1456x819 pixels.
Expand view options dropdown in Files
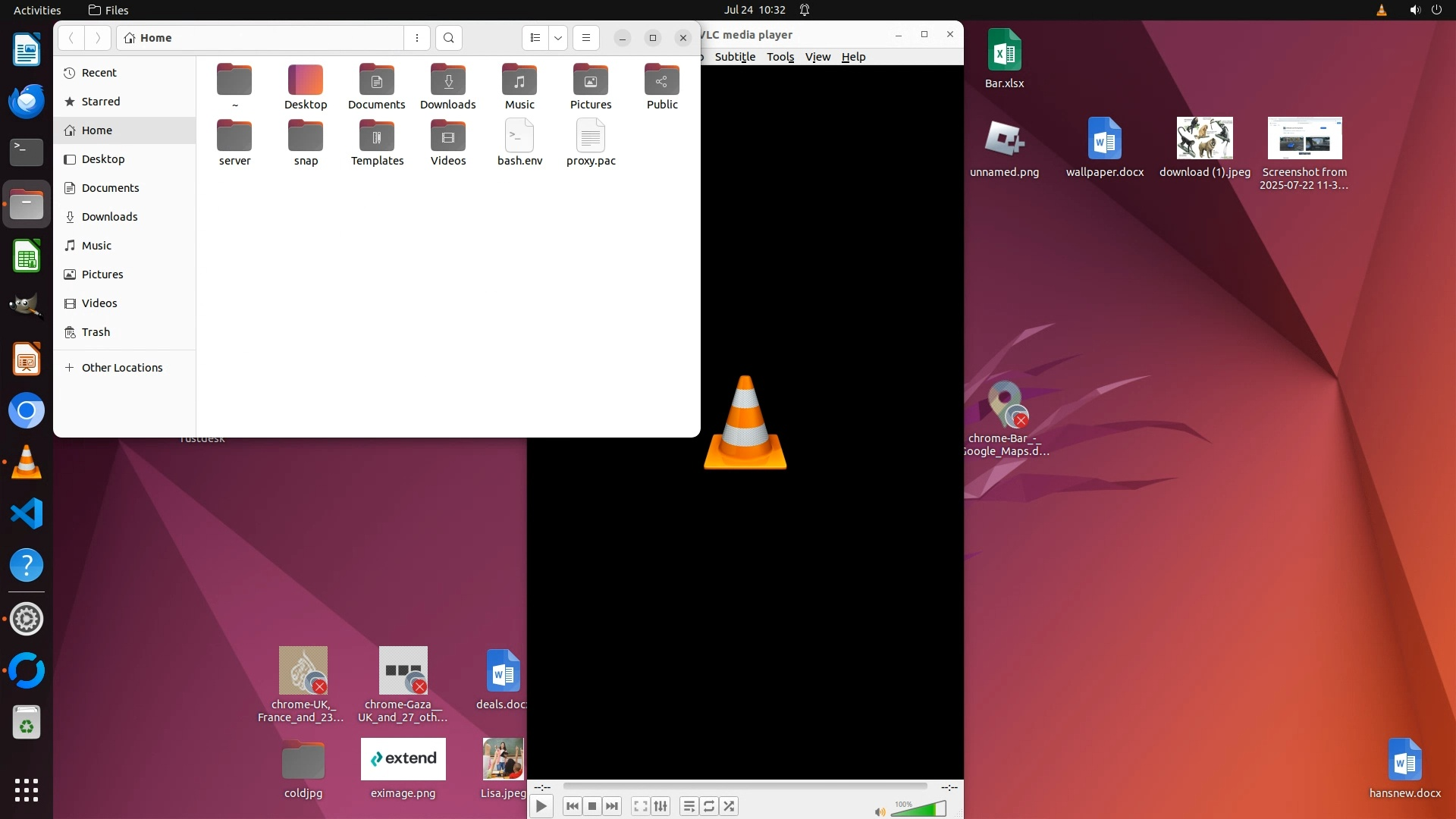[558, 38]
